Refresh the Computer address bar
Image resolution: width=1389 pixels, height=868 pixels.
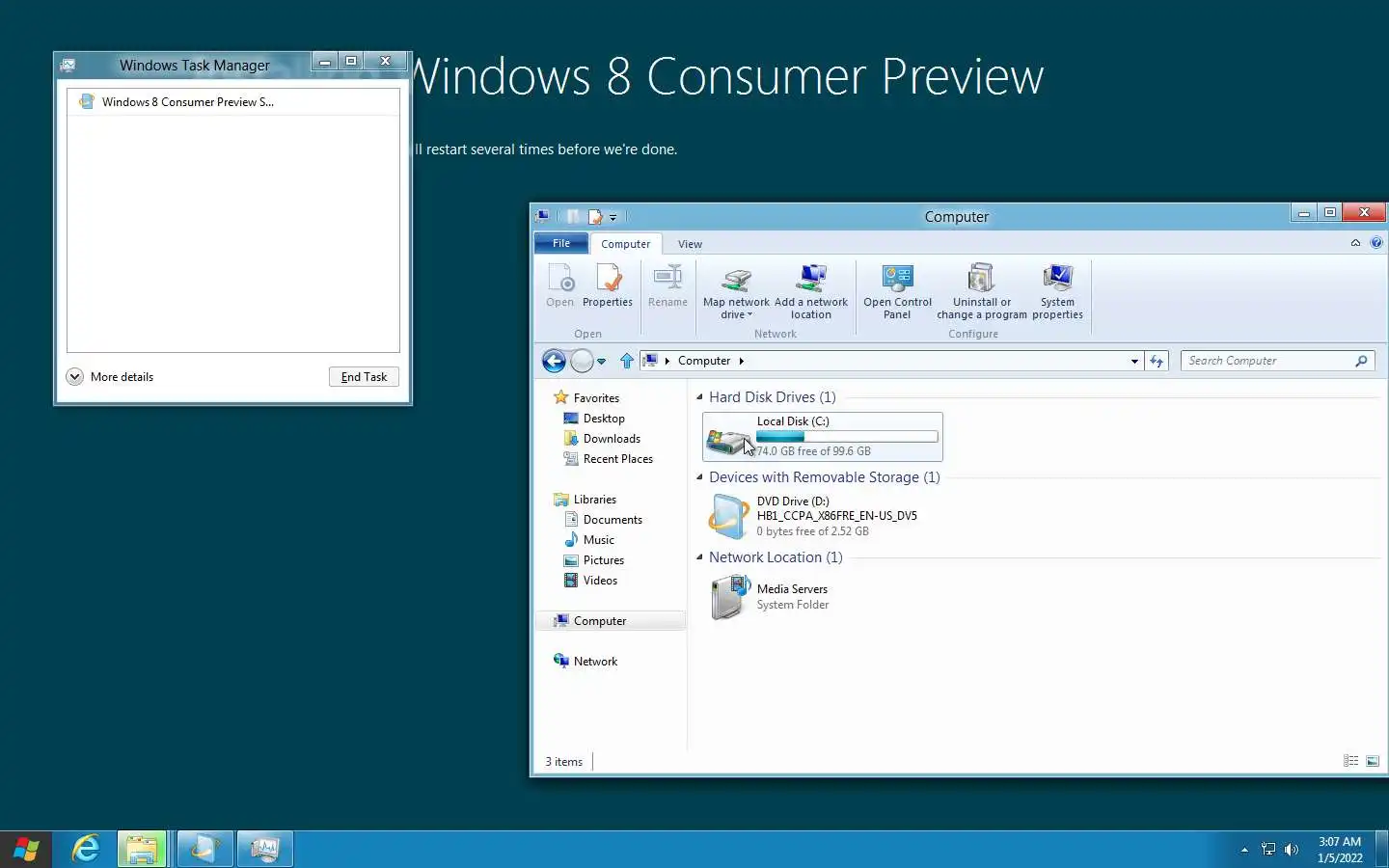pos(1157,361)
